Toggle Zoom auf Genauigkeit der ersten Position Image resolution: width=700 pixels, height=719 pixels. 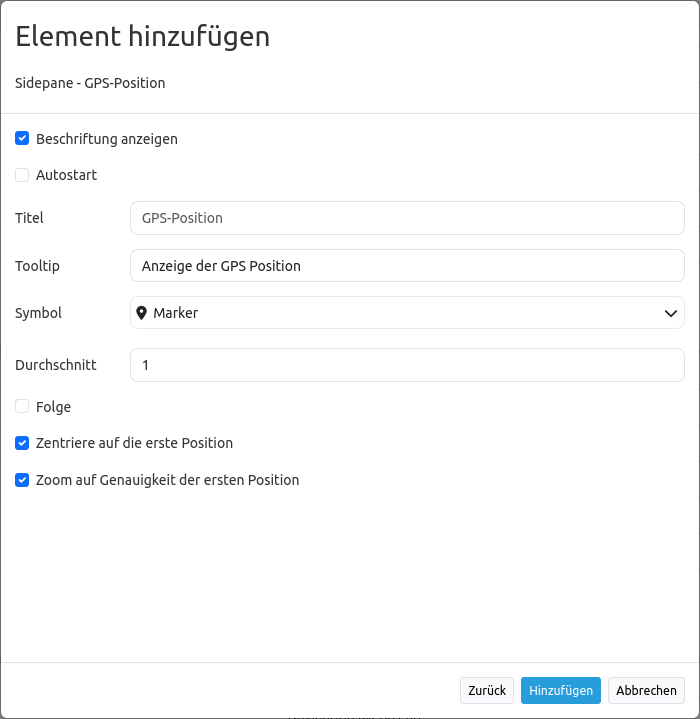(x=22, y=480)
